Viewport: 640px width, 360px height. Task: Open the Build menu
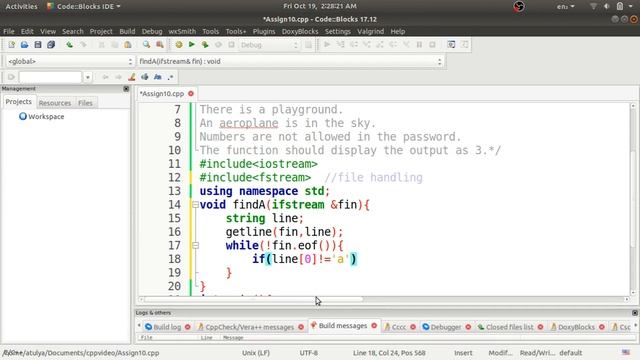point(127,31)
